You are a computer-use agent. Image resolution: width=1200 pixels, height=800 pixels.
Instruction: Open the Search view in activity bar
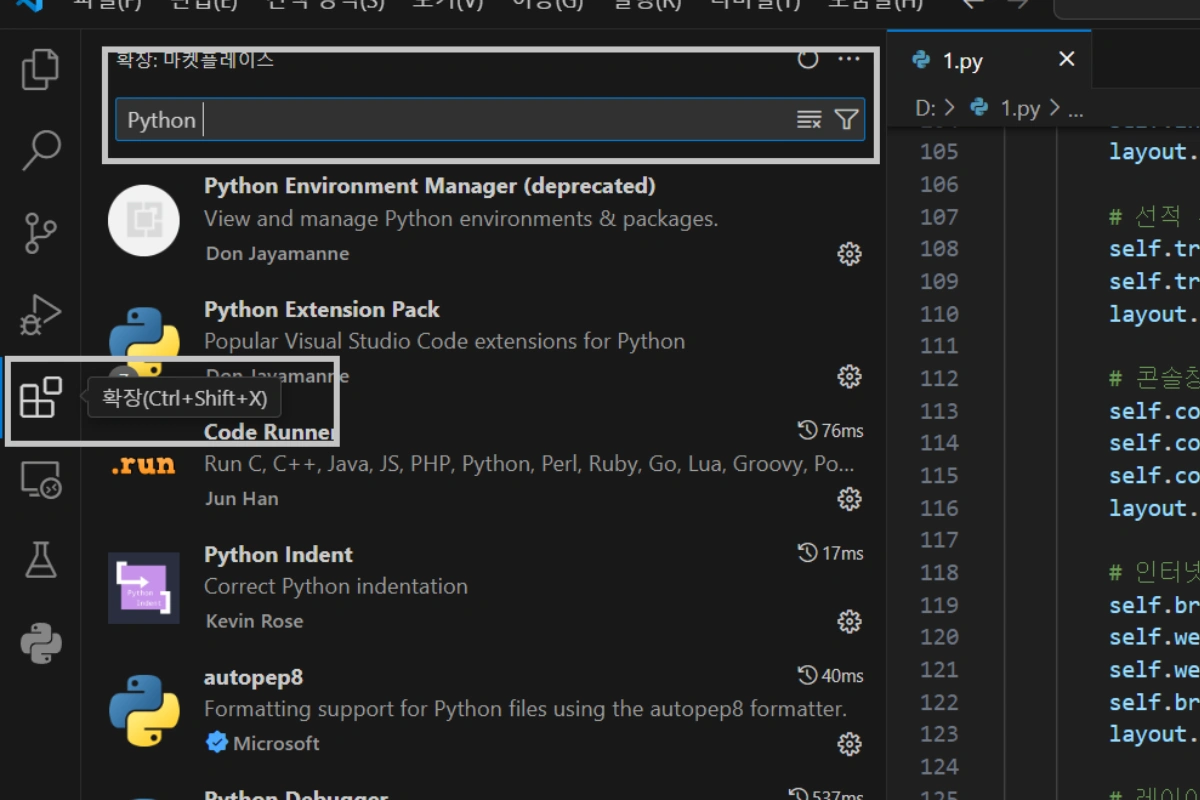pyautogui.click(x=41, y=150)
